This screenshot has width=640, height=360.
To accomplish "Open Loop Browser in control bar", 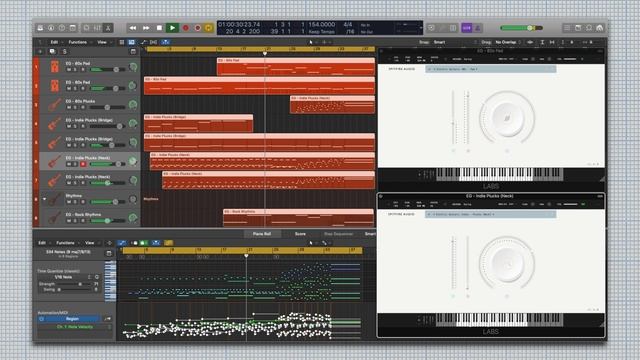I will 589,28.
